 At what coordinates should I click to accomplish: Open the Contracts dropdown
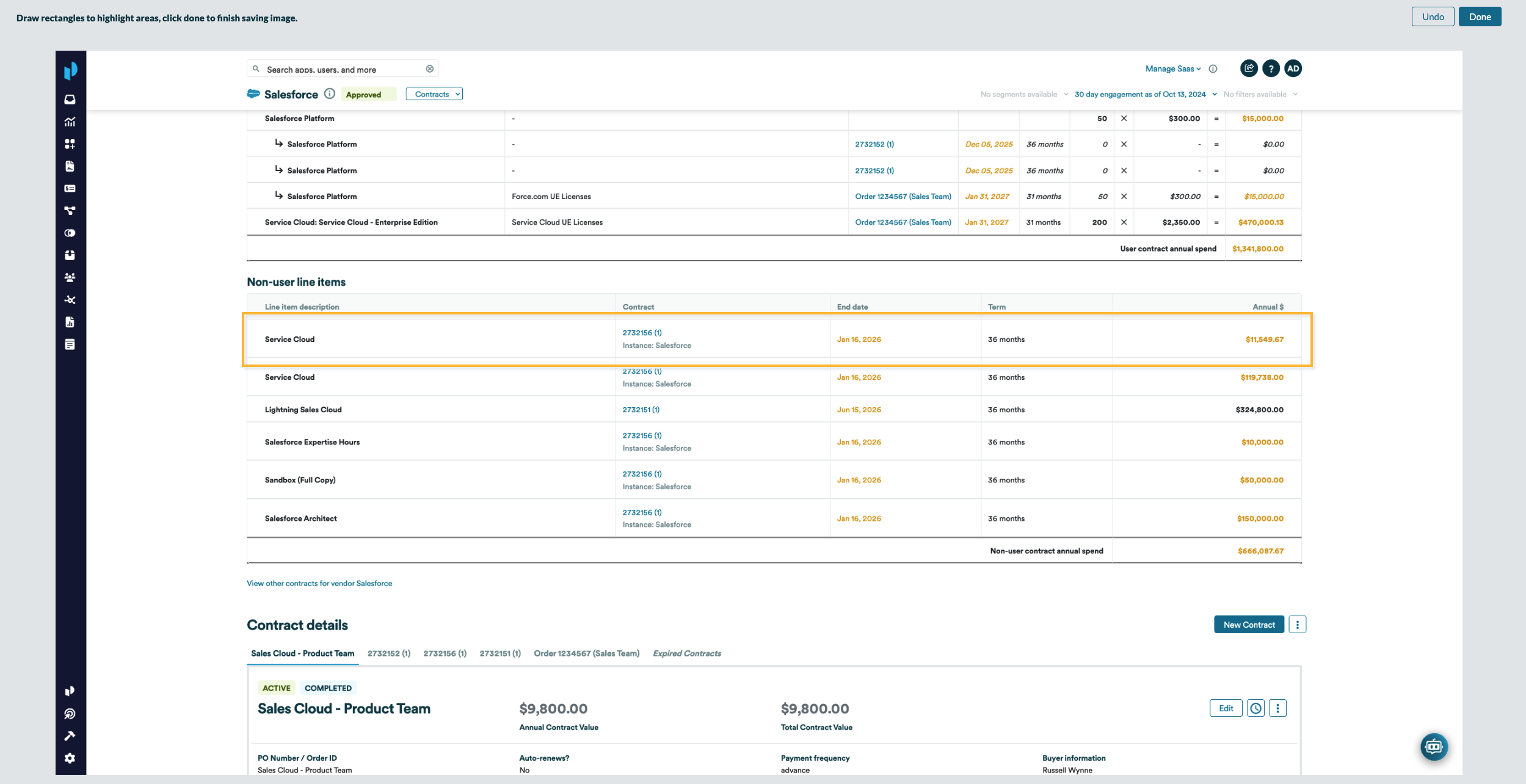[434, 94]
